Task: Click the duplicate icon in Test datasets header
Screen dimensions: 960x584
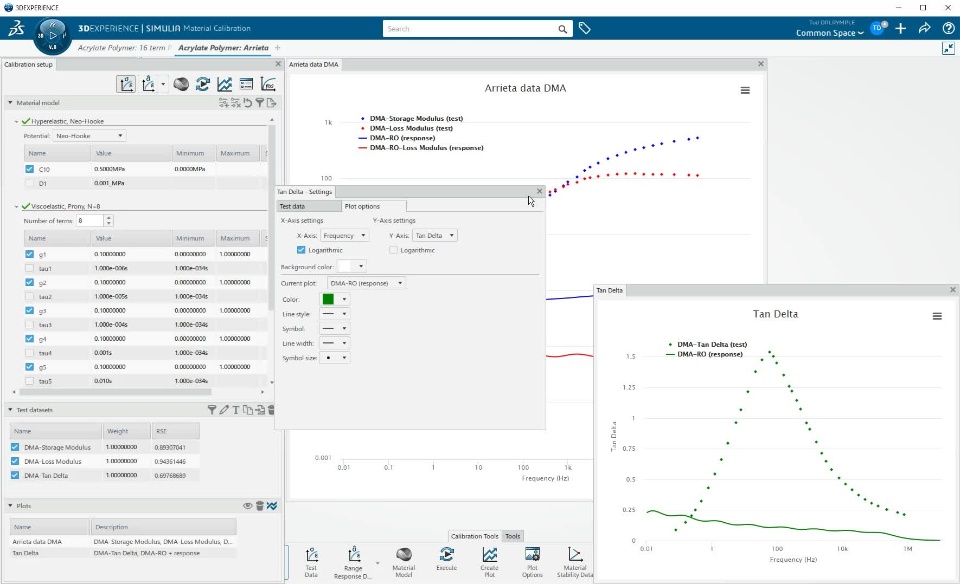Action: tap(247, 410)
